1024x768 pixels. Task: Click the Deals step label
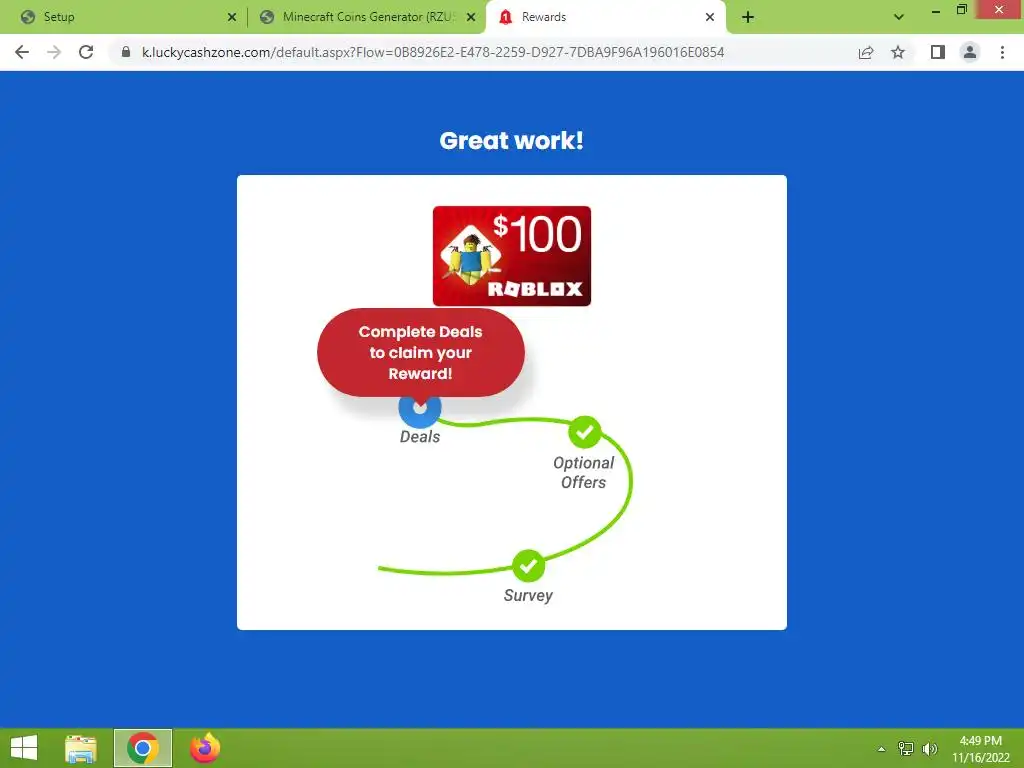[420, 437]
